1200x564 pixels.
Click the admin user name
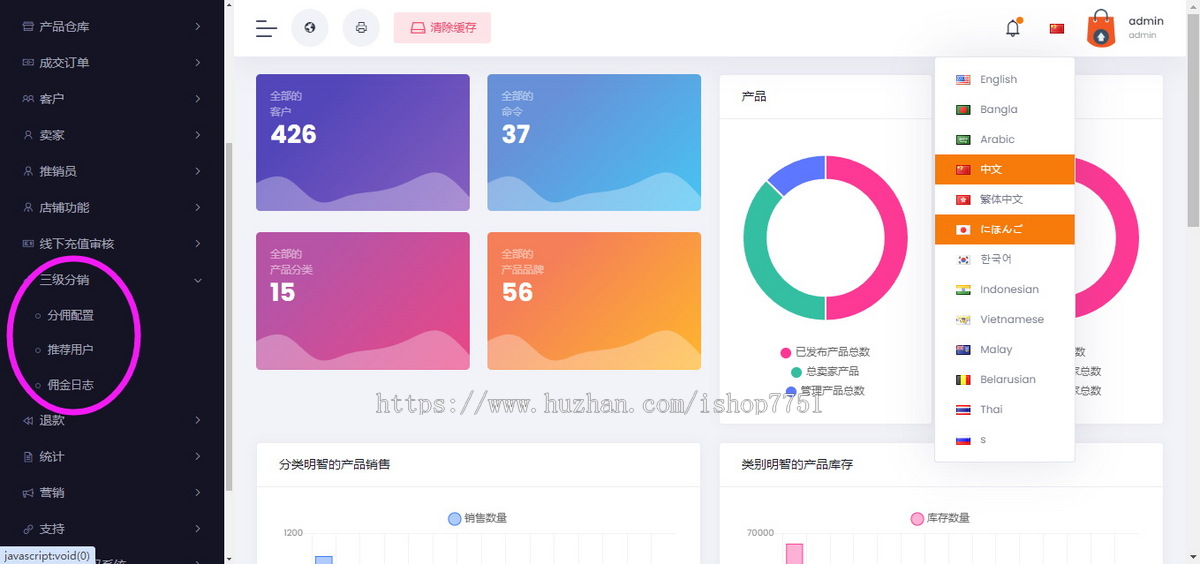[x=1146, y=21]
